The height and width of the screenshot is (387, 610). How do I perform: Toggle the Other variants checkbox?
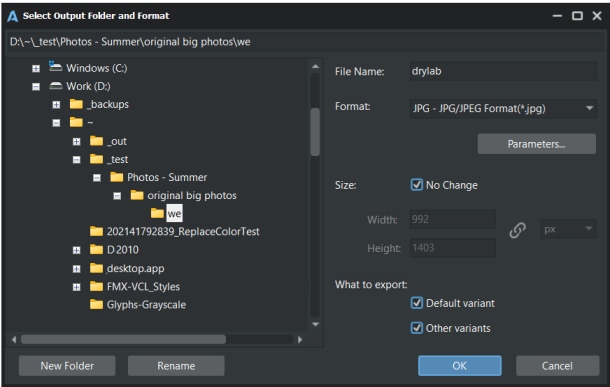(x=417, y=328)
